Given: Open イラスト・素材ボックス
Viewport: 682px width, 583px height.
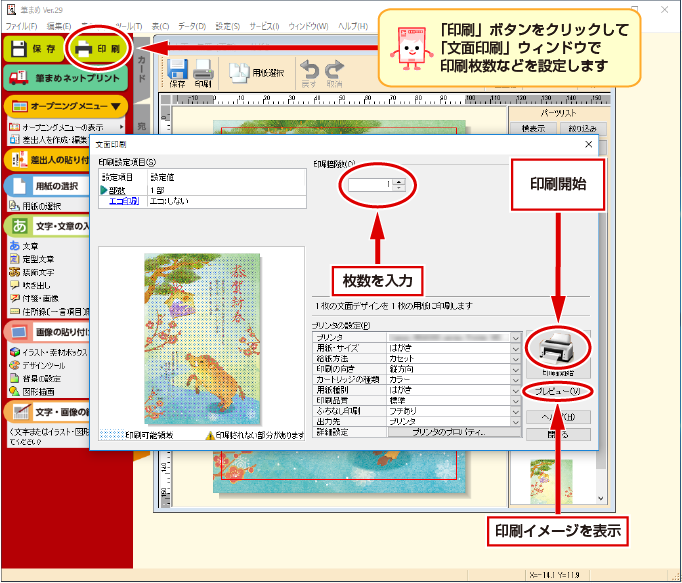Looking at the screenshot, I should pyautogui.click(x=49, y=352).
